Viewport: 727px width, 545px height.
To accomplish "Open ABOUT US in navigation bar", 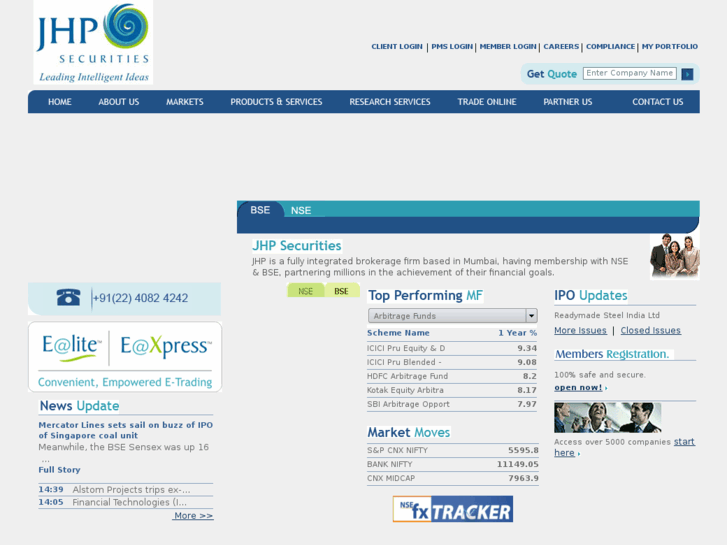I will (119, 102).
